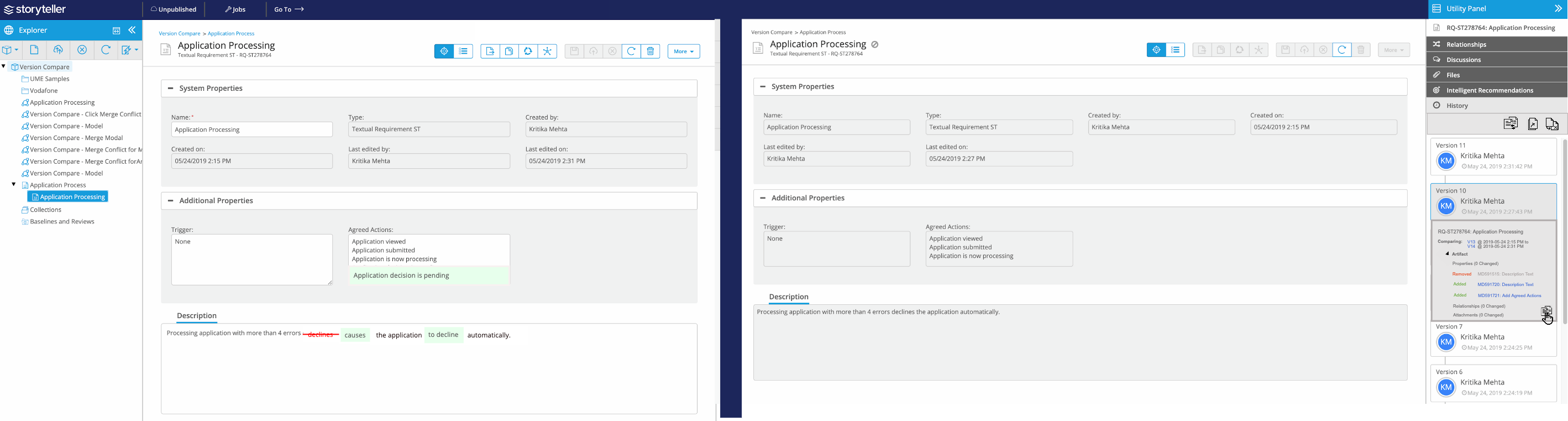This screenshot has width=1568, height=421.
Task: Click the open version document icon in History
Action: [x=1533, y=124]
